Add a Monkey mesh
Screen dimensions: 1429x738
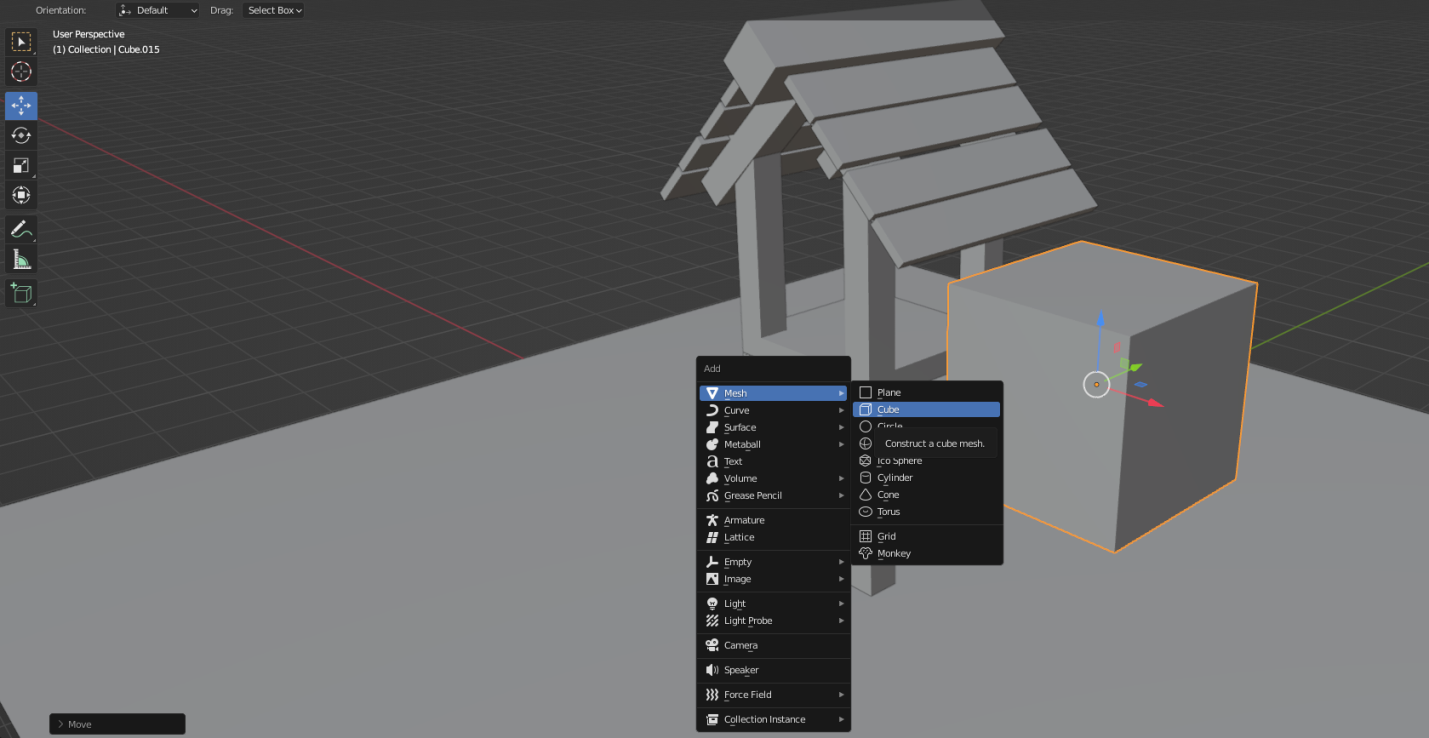coord(927,553)
